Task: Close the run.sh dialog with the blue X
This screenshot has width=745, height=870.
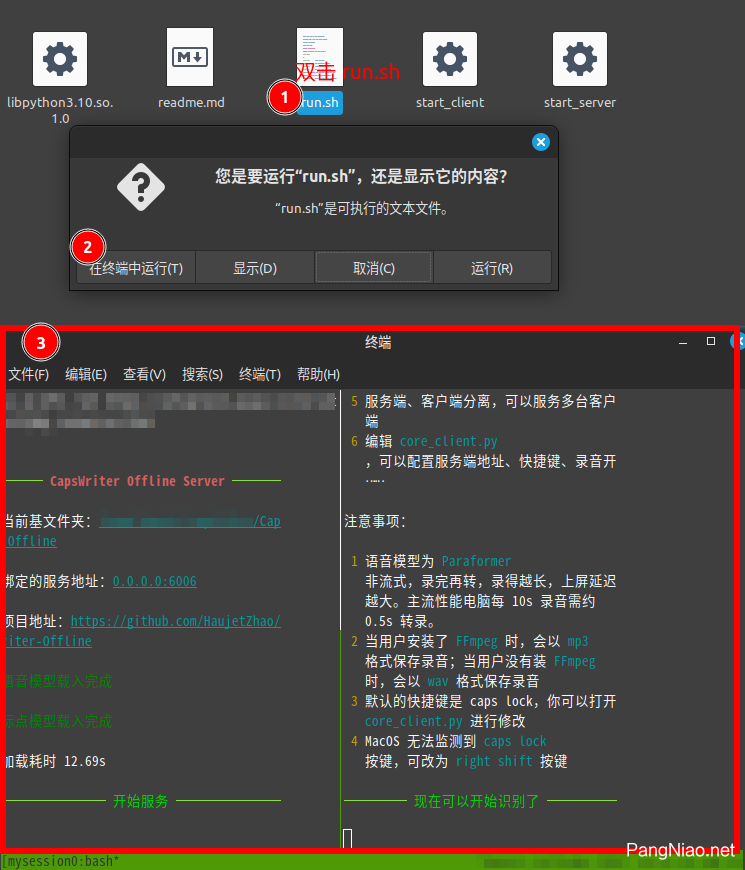Action: tap(541, 142)
